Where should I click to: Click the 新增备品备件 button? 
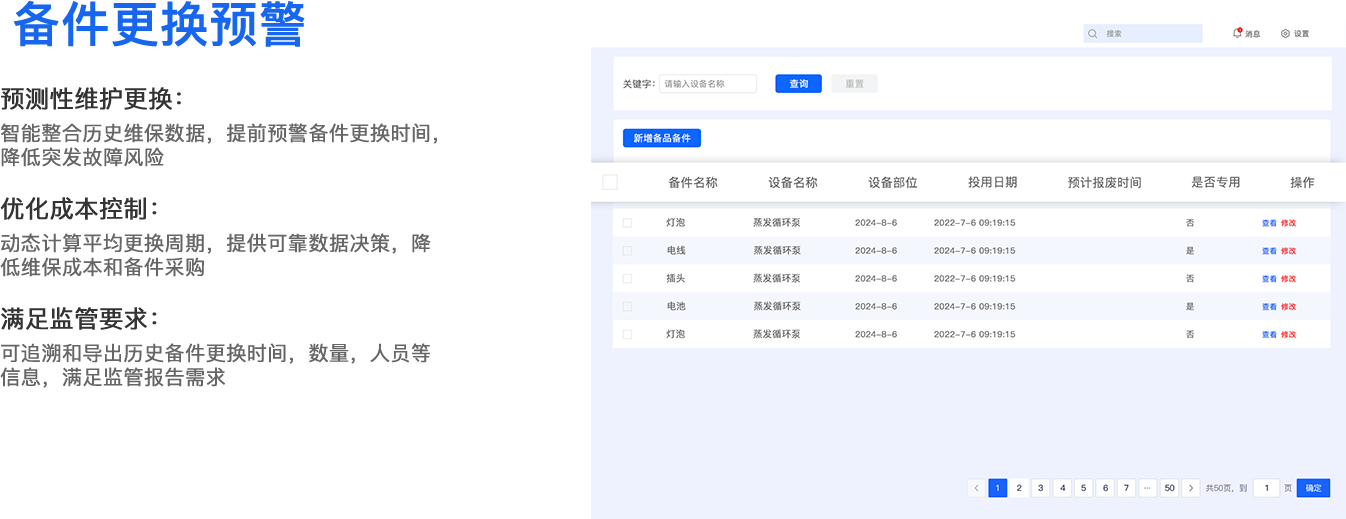661,139
